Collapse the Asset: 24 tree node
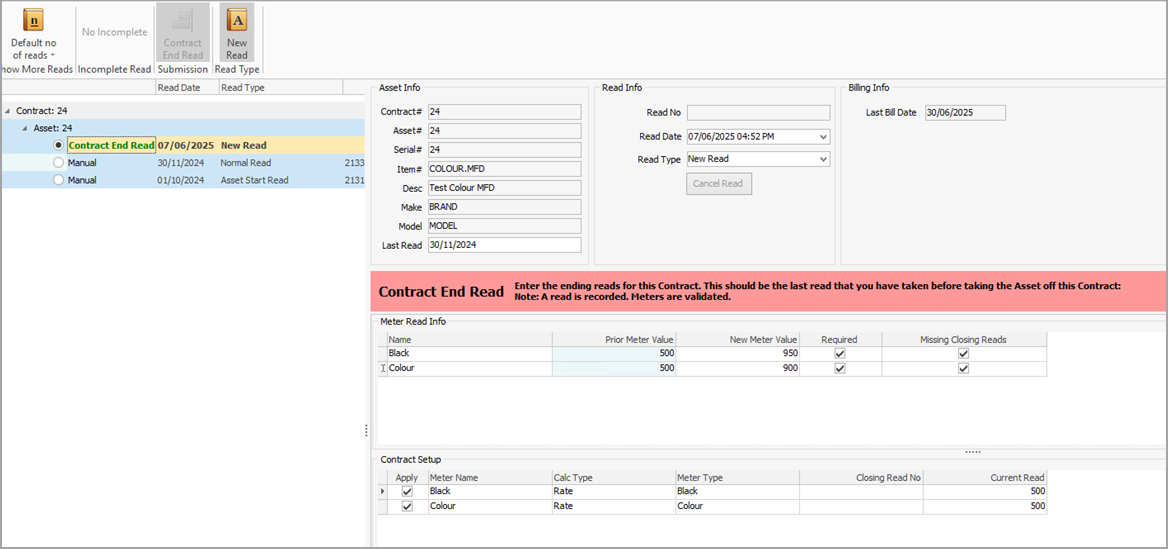1168x549 pixels. tap(25, 128)
